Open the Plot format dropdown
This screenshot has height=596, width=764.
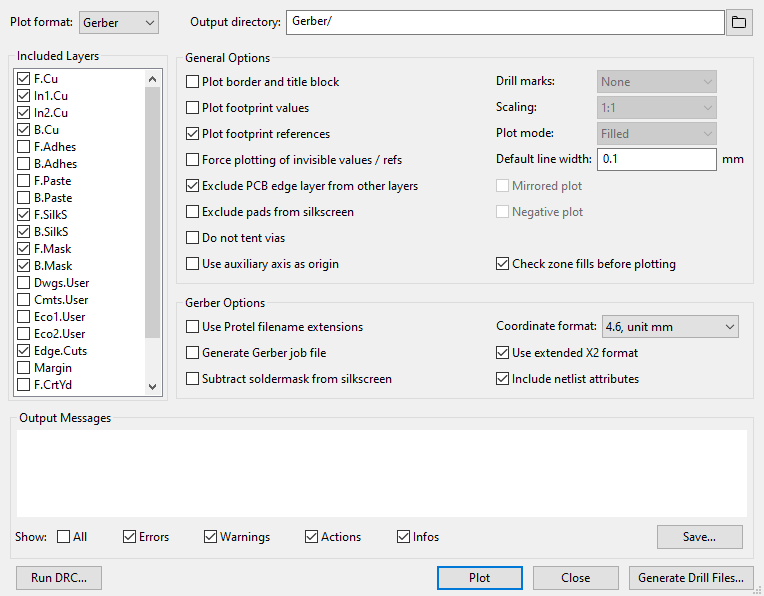coord(118,22)
